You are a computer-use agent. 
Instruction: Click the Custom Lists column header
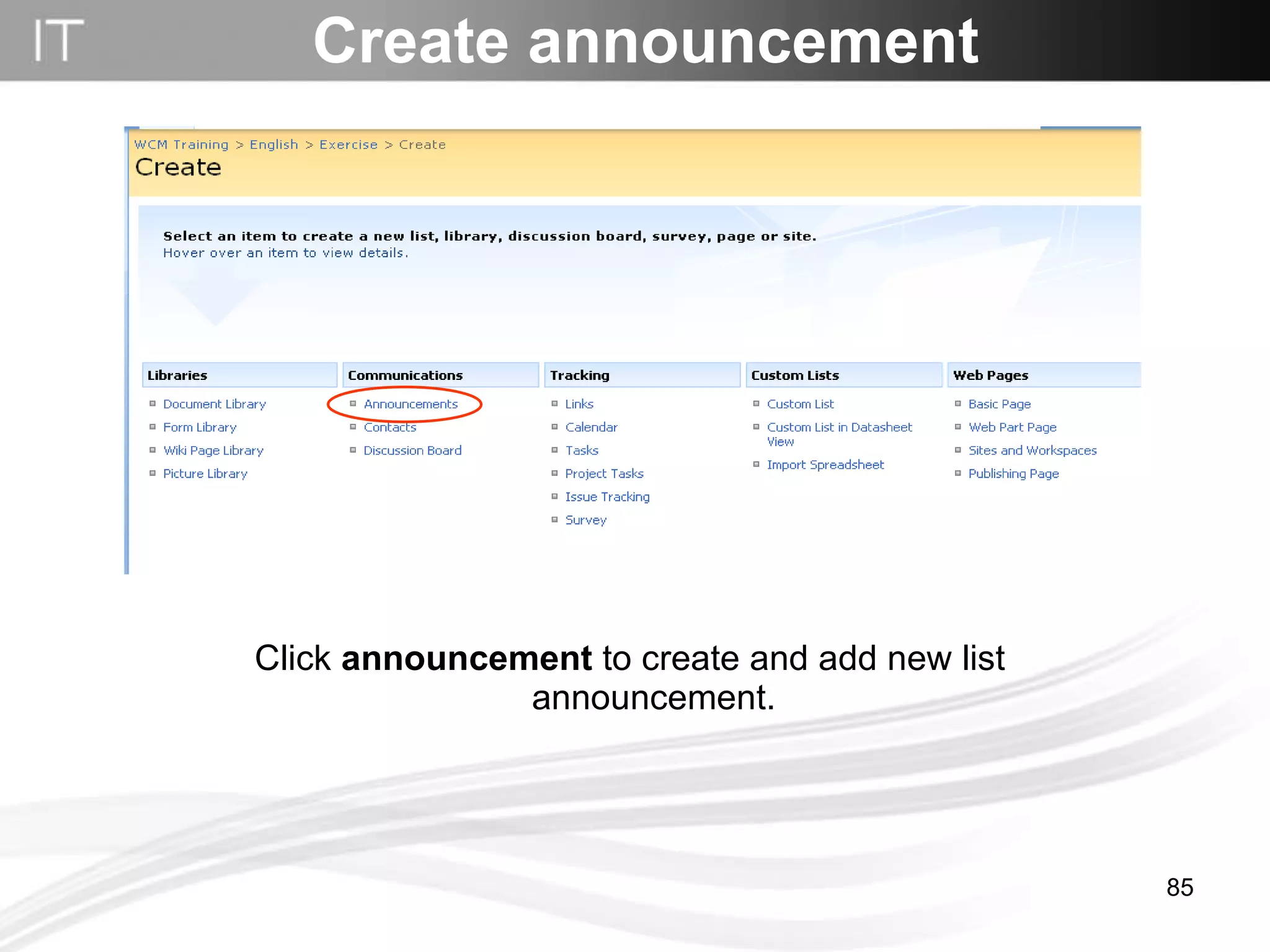click(x=844, y=375)
